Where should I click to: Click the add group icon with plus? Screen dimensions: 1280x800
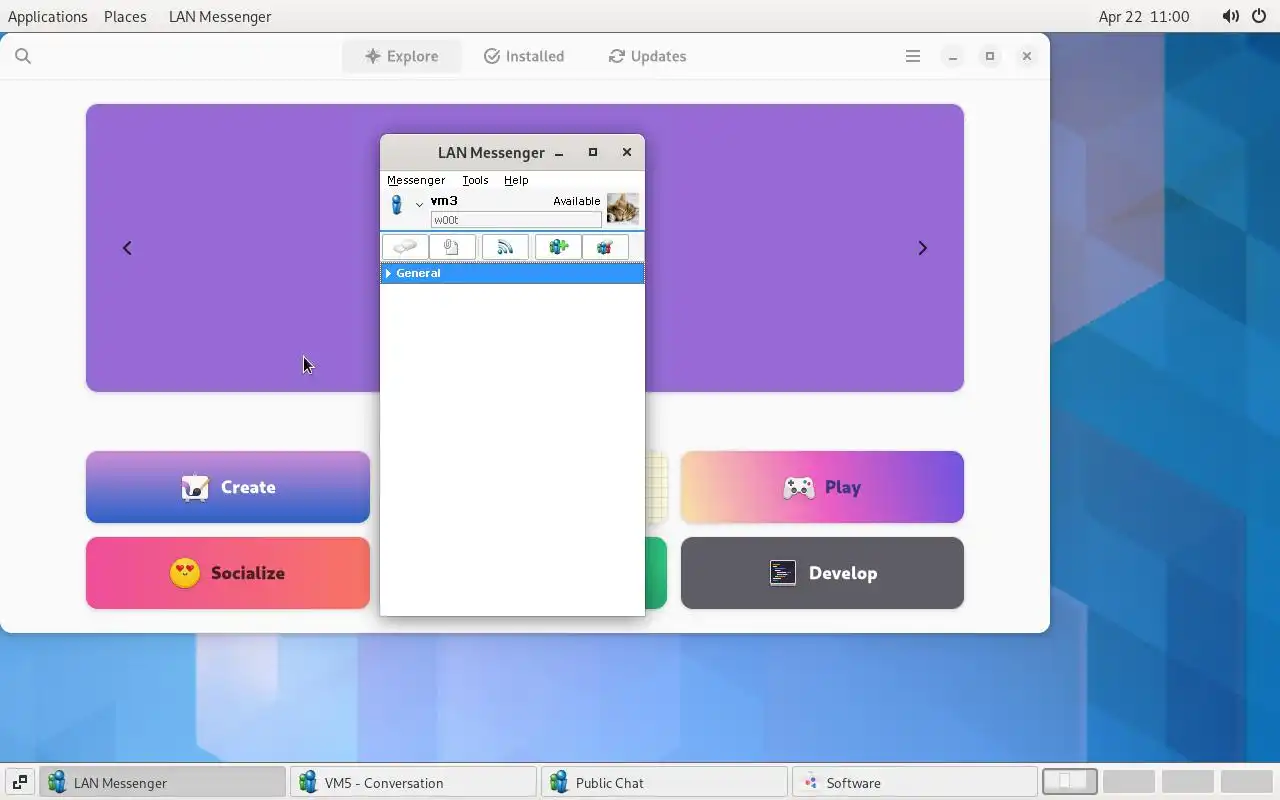pos(558,247)
